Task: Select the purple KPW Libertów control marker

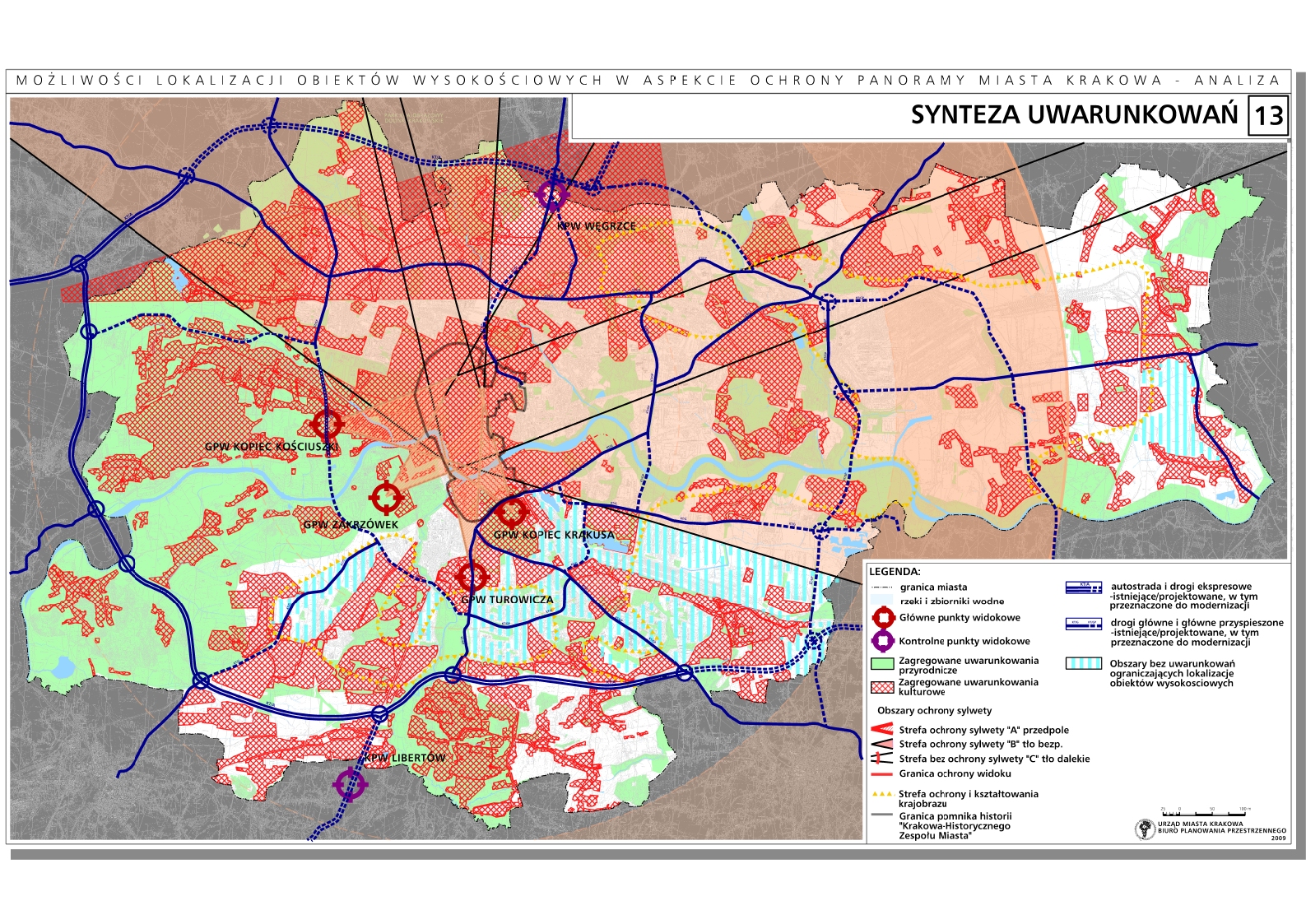Action: (x=351, y=784)
